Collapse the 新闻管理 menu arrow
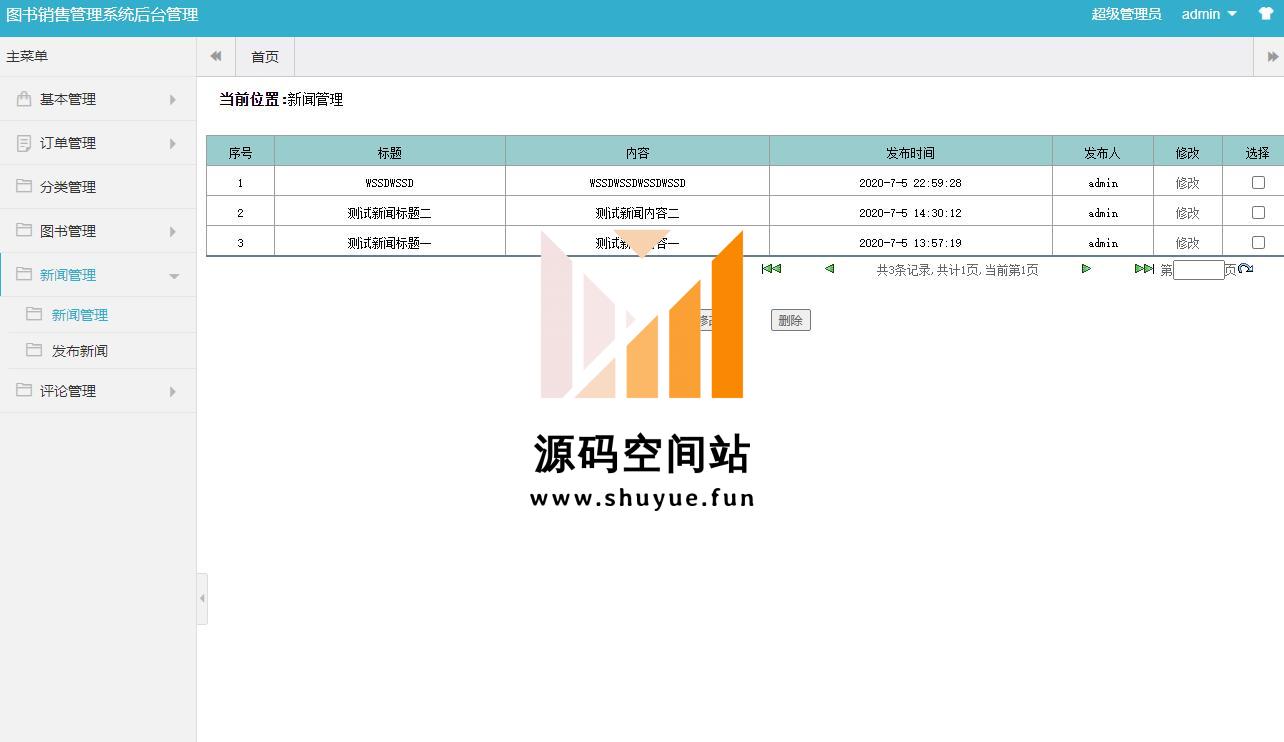Viewport: 1284px width, 742px height. [174, 276]
